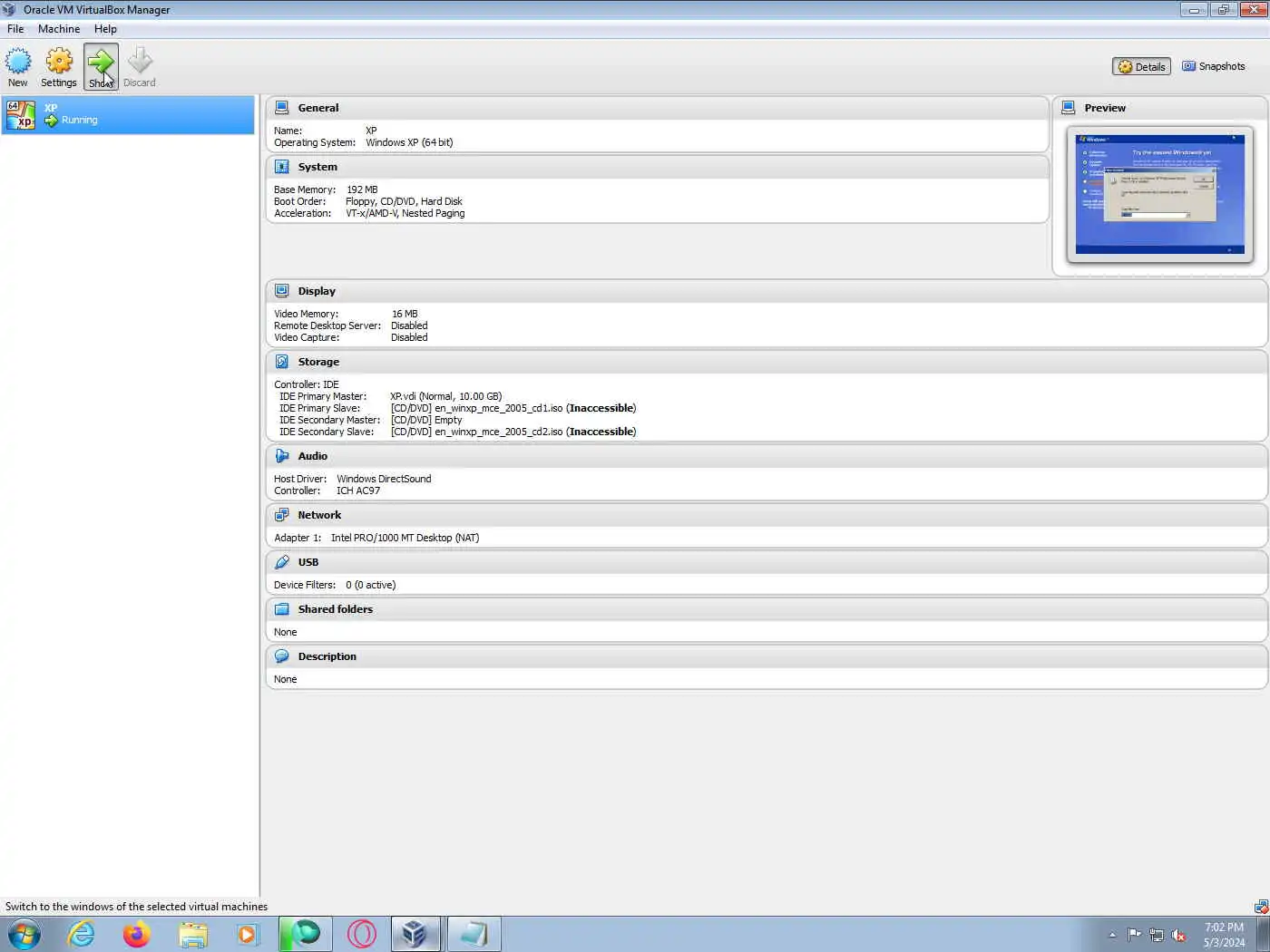The image size is (1270, 952).
Task: Click the Network section icon
Action: [282, 515]
